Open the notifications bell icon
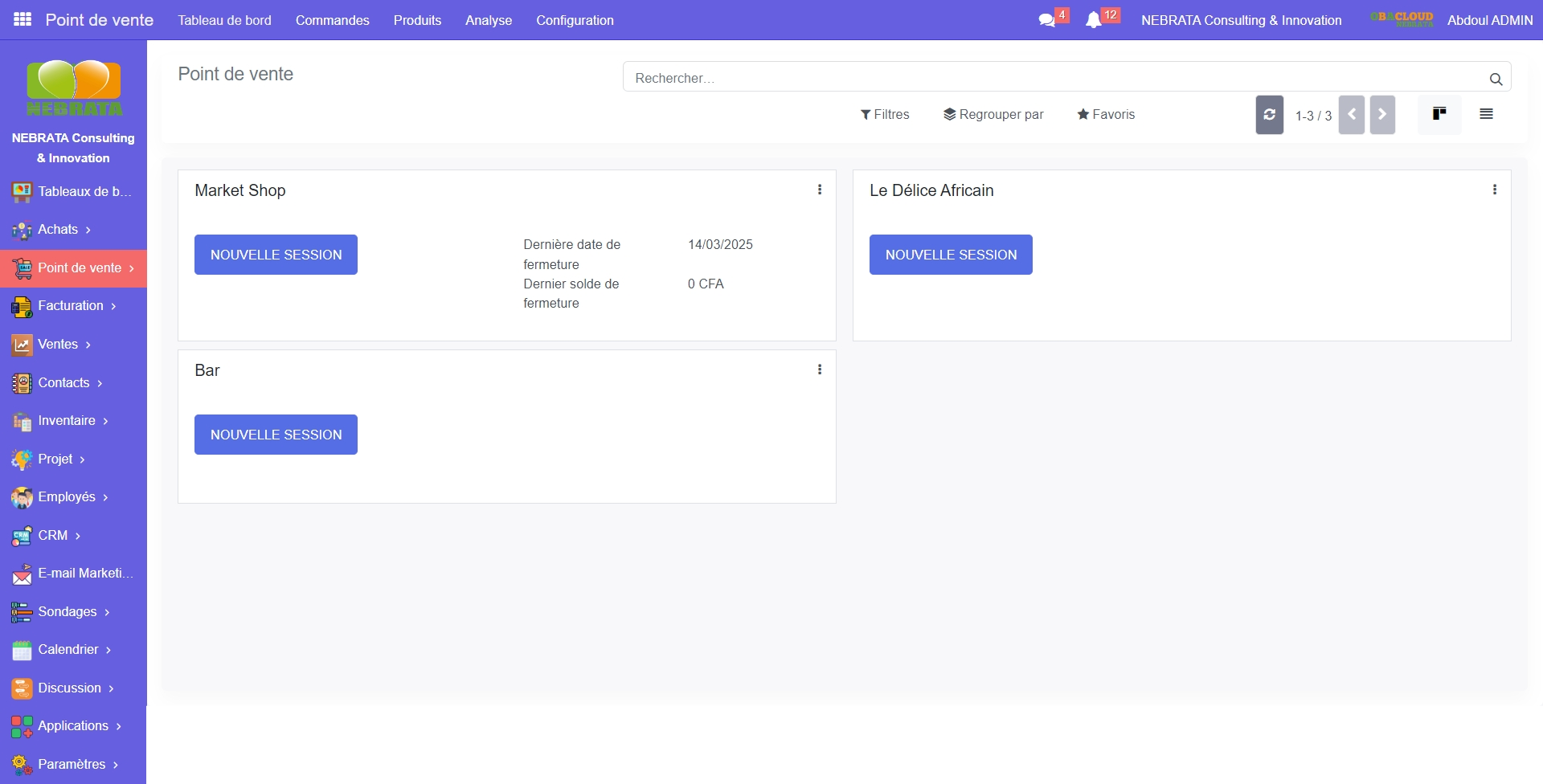This screenshot has width=1543, height=784. pyautogui.click(x=1093, y=20)
